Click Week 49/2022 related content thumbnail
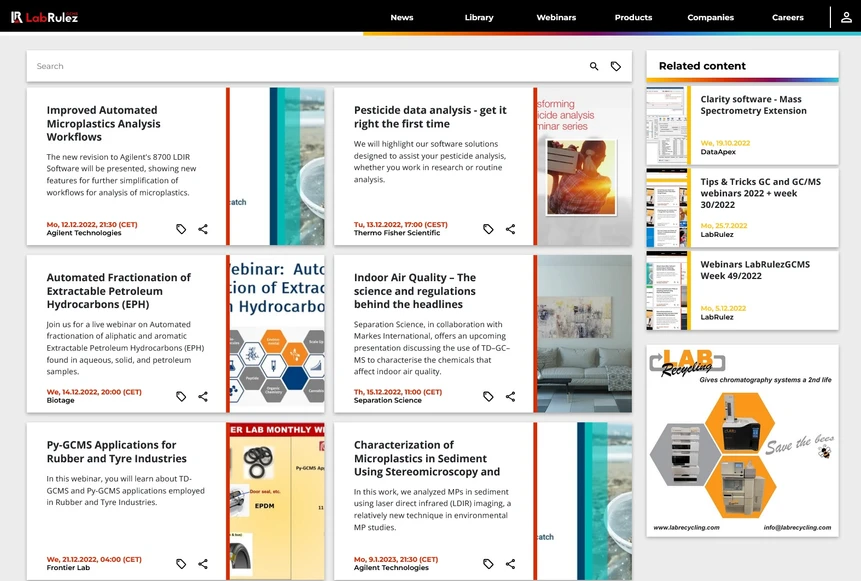 [667, 290]
